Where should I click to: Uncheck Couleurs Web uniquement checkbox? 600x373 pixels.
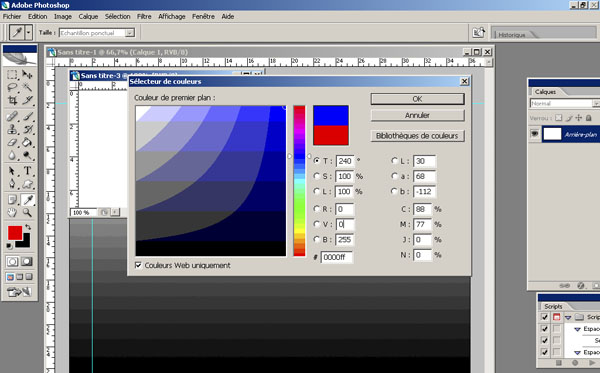coord(139,265)
